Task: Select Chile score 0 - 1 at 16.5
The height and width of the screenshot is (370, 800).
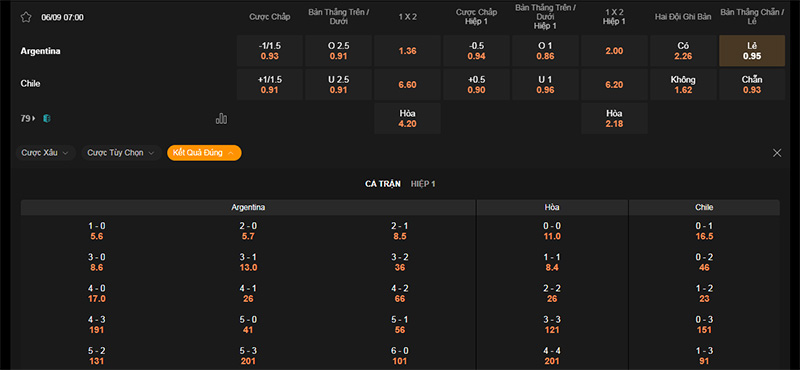Action: tap(704, 231)
